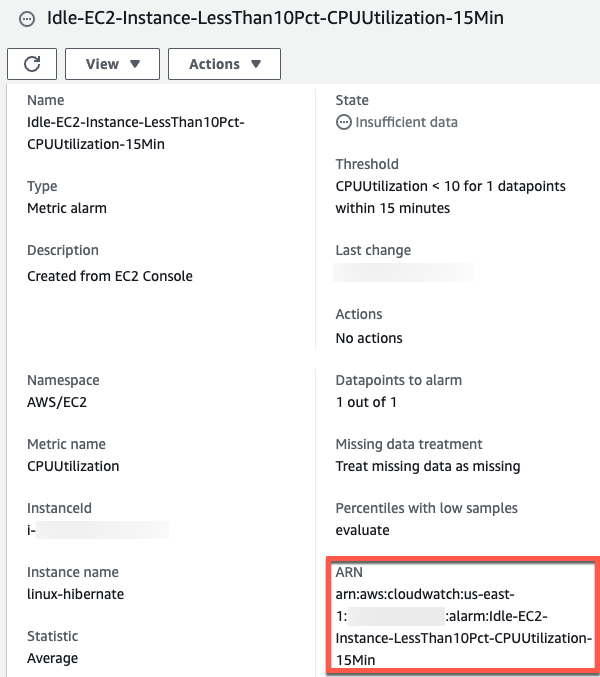Click Treat missing data as missing text
The width and height of the screenshot is (600, 677).
click(x=428, y=466)
